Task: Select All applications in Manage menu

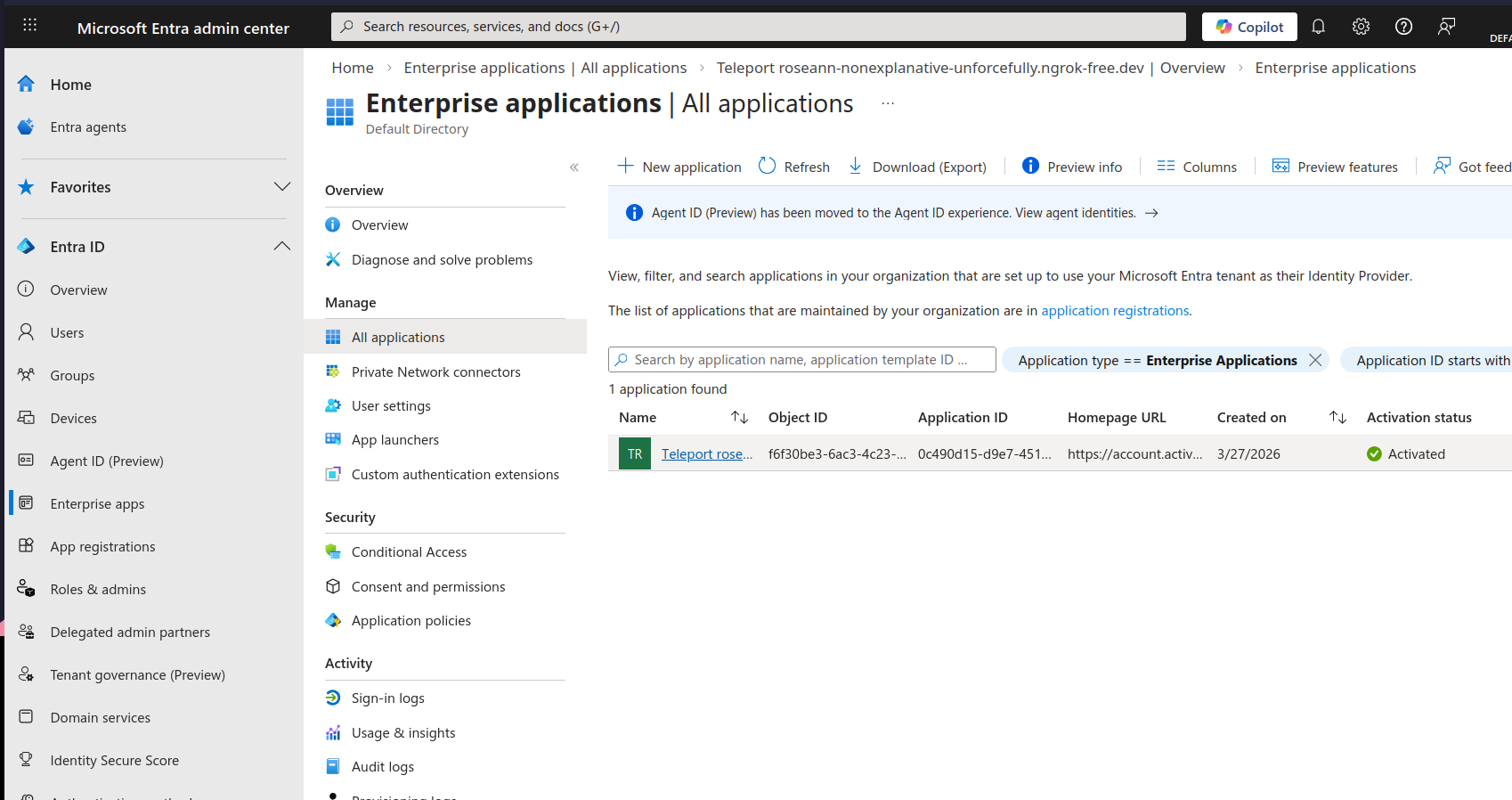Action: [445, 337]
